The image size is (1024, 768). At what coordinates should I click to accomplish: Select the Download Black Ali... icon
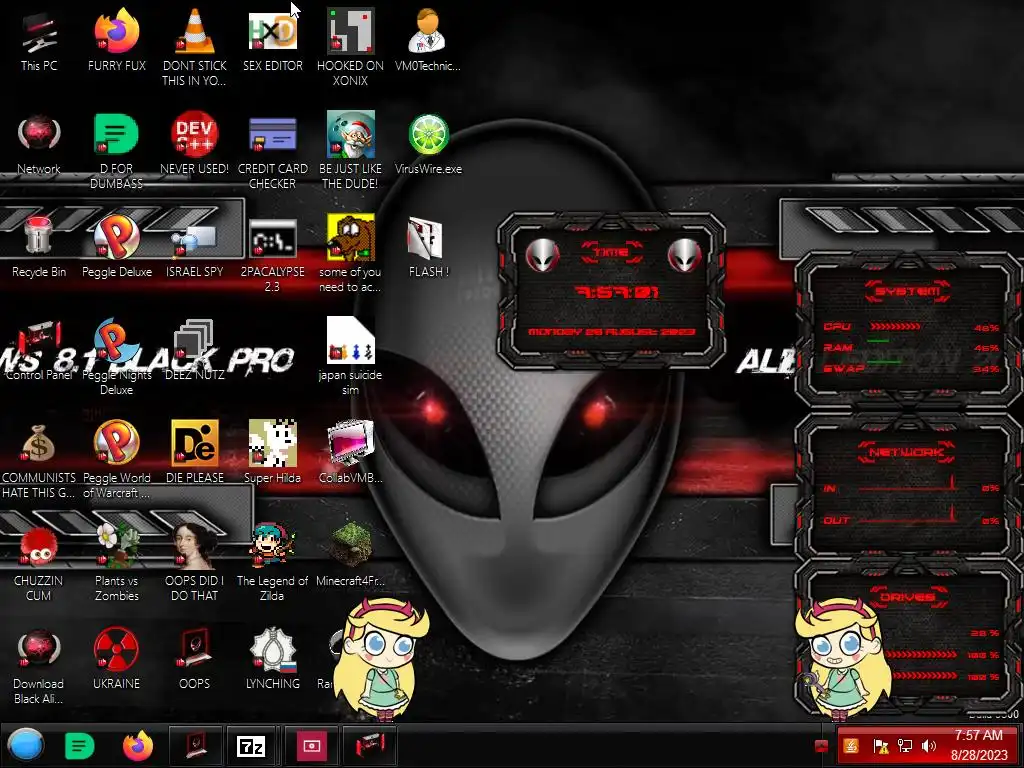tap(39, 649)
